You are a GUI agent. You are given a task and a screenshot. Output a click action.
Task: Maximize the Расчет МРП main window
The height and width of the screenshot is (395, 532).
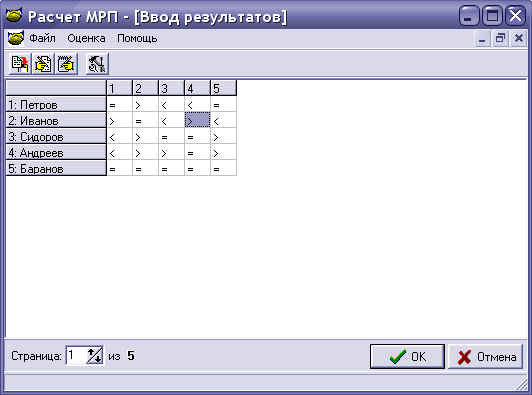pyautogui.click(x=492, y=16)
